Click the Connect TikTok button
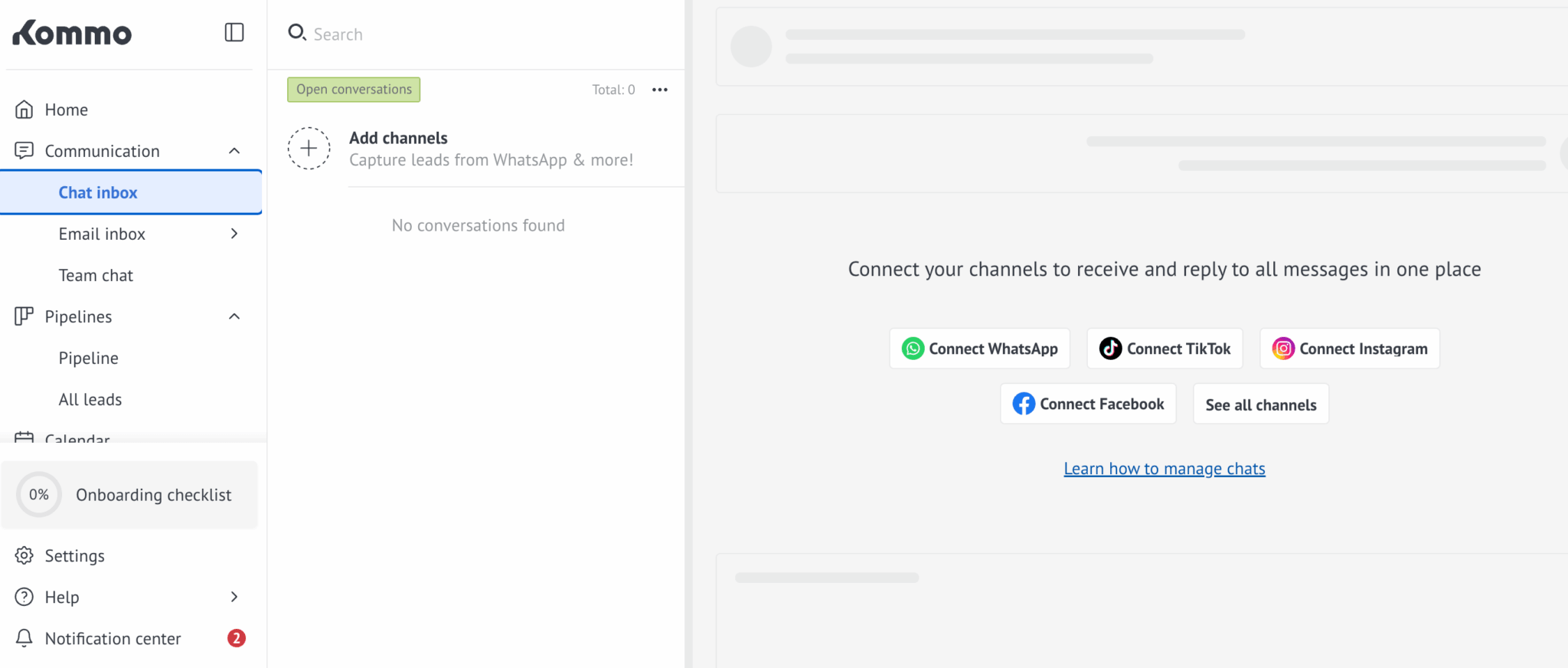The image size is (1568, 668). coord(1165,349)
